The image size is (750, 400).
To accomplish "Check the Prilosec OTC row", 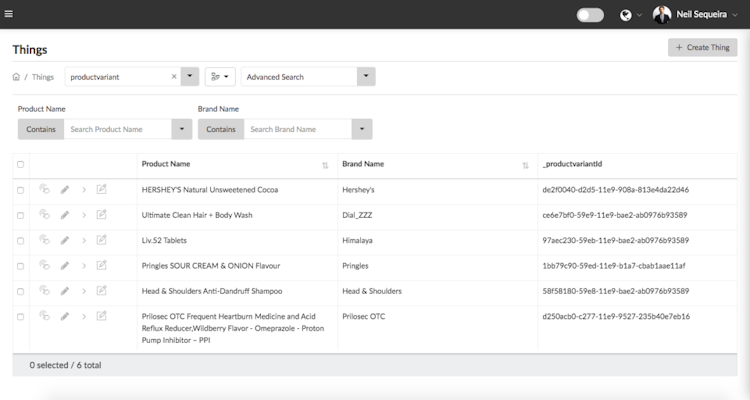I will [x=21, y=317].
